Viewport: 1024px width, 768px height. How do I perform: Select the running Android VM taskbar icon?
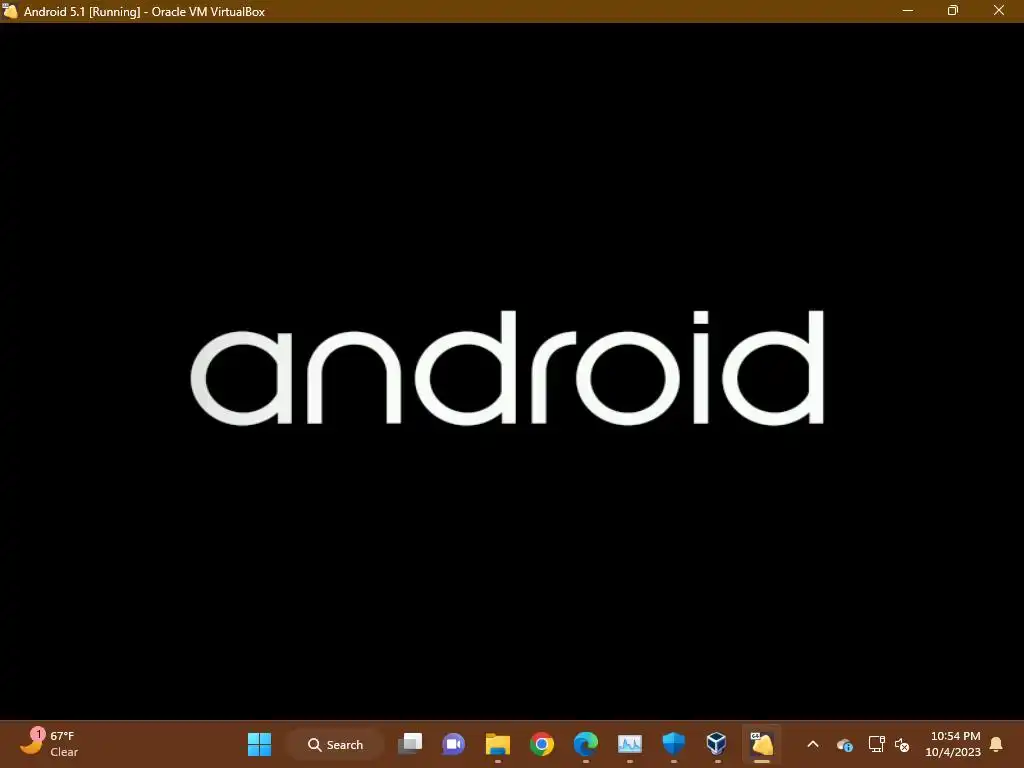tap(761, 744)
